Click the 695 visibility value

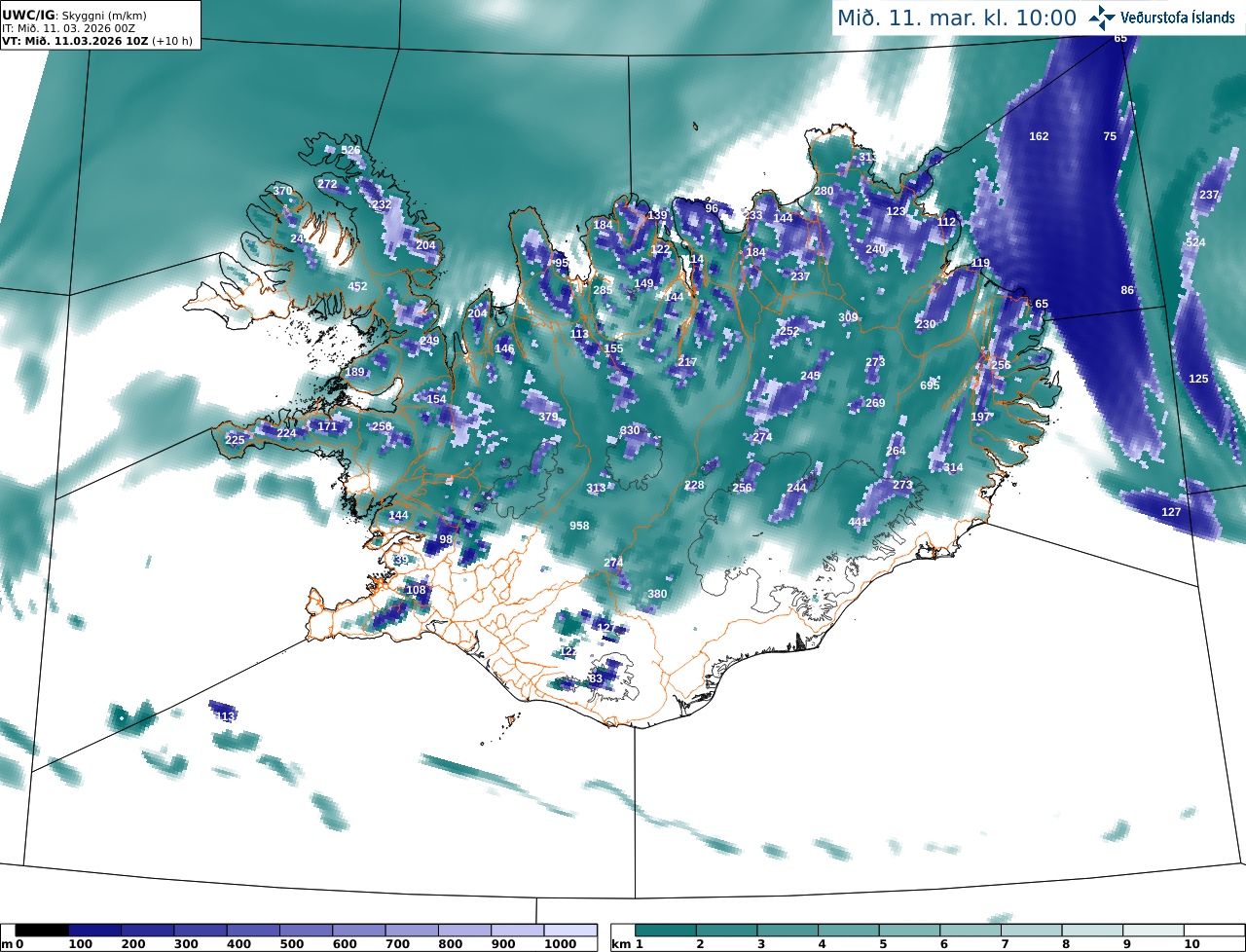point(930,385)
